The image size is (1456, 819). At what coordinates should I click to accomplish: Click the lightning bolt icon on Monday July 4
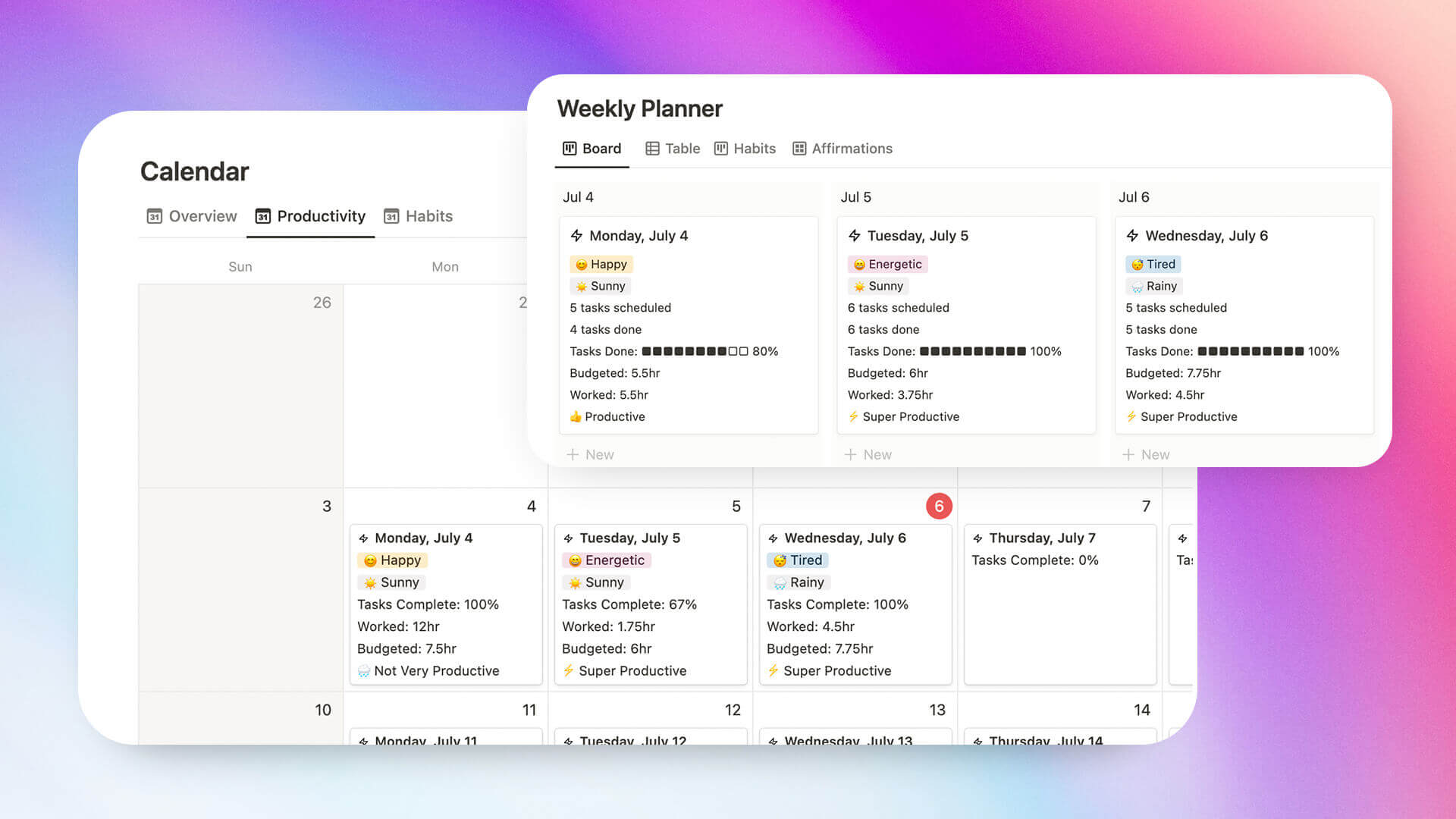click(574, 235)
